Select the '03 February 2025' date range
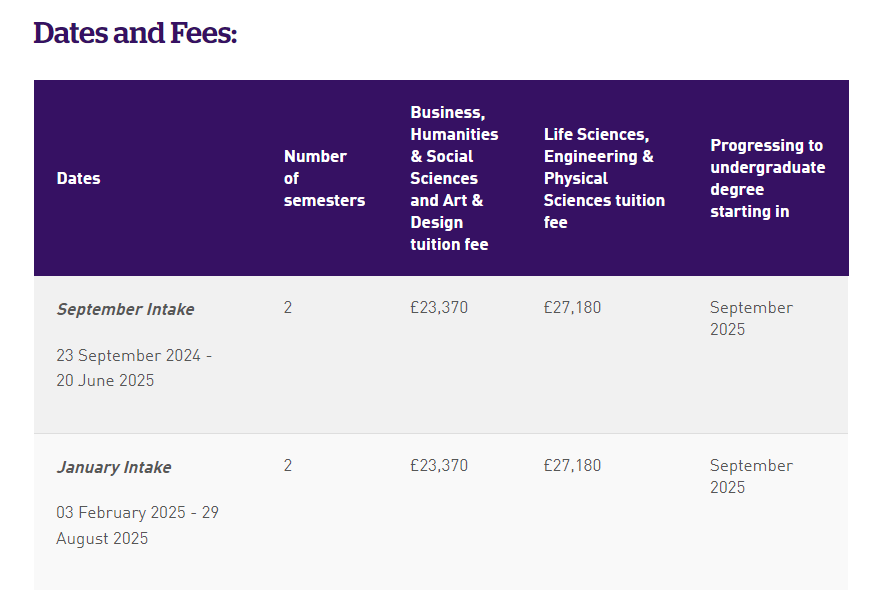Screen dimensions: 882x601 pos(137,512)
